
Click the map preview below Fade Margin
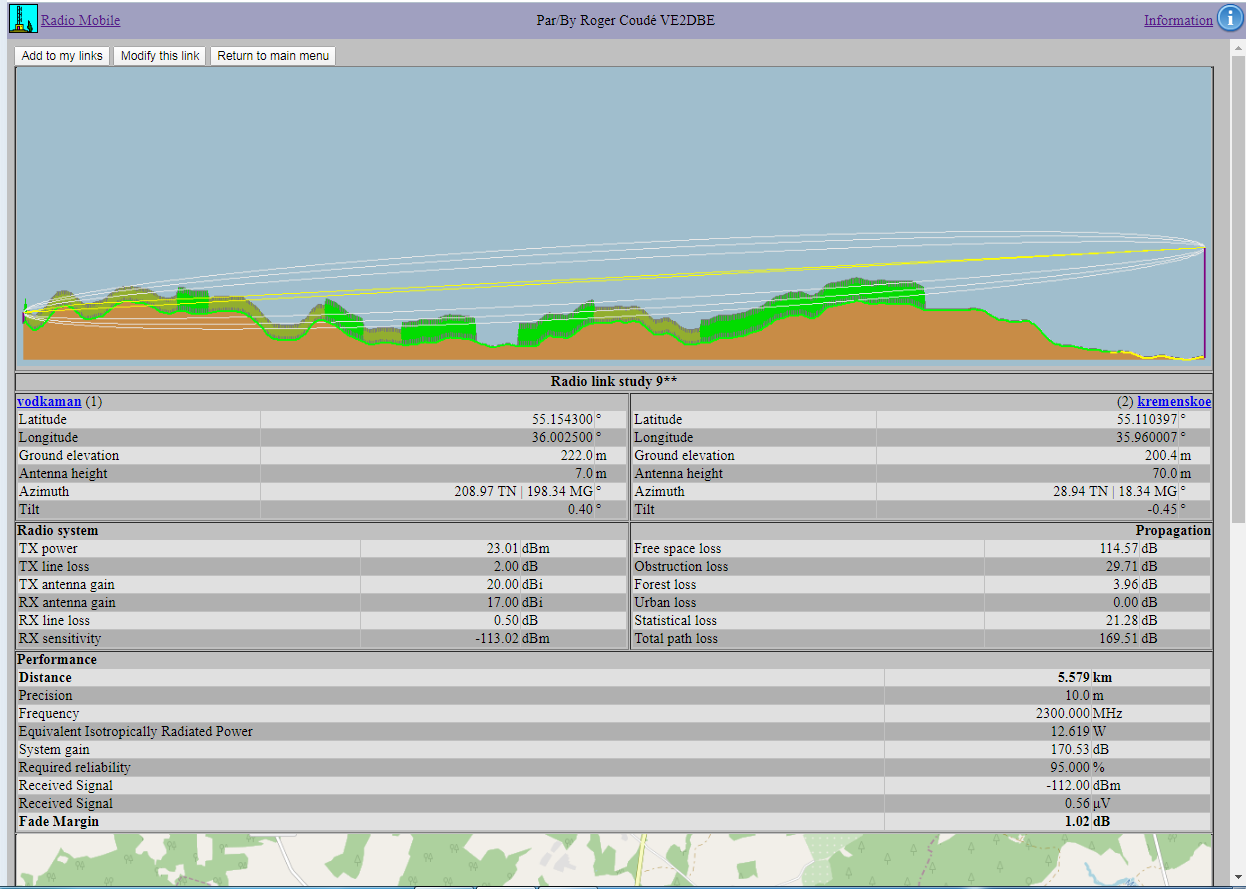[x=613, y=860]
